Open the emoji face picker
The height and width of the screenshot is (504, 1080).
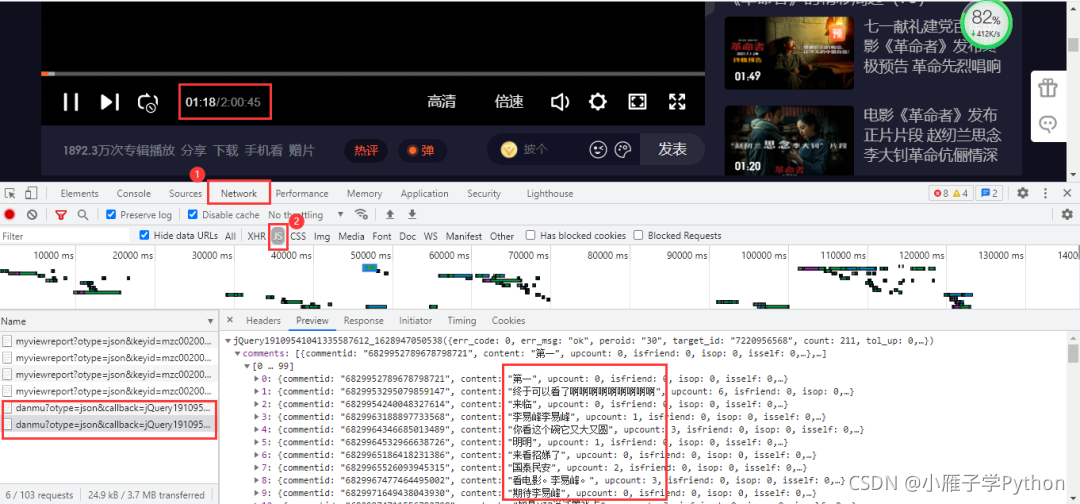(598, 149)
